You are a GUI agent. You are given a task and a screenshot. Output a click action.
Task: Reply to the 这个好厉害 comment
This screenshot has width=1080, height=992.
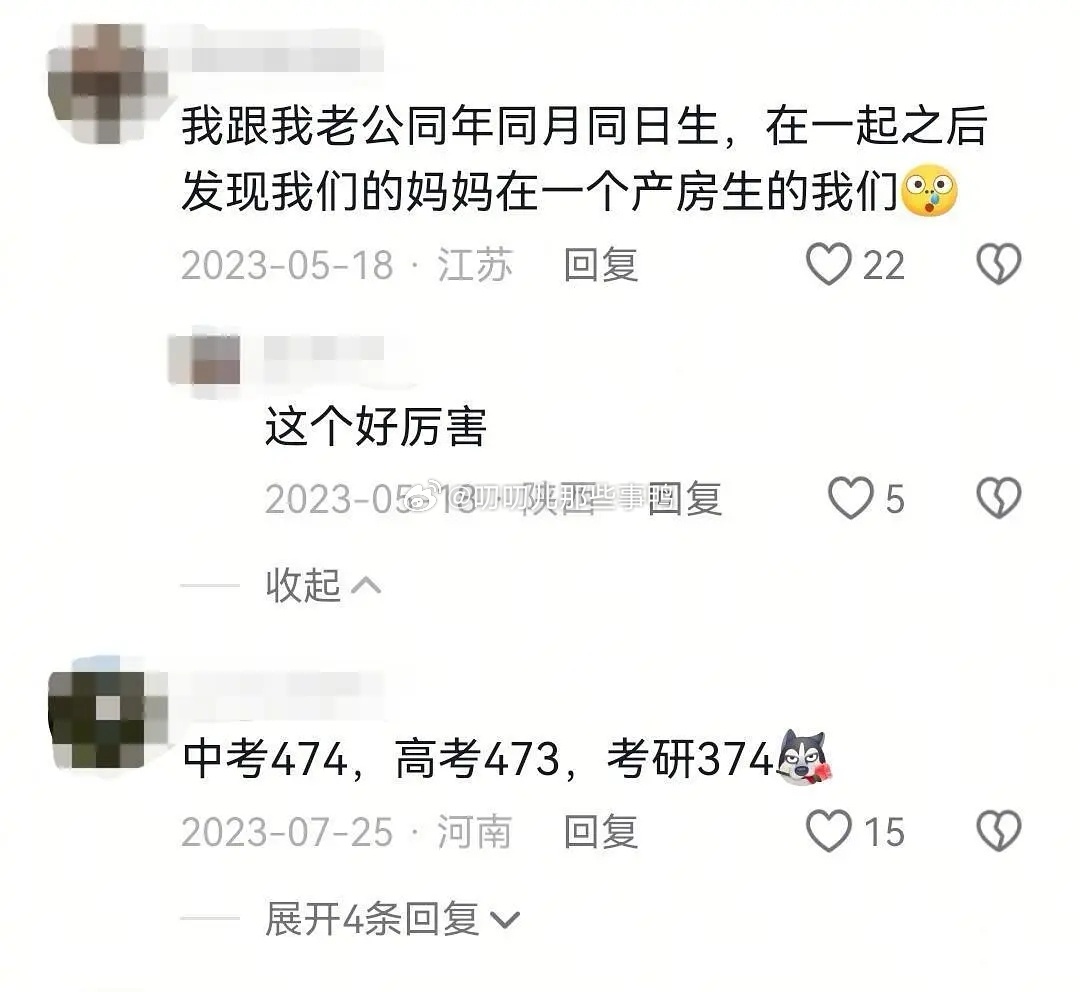coord(685,498)
